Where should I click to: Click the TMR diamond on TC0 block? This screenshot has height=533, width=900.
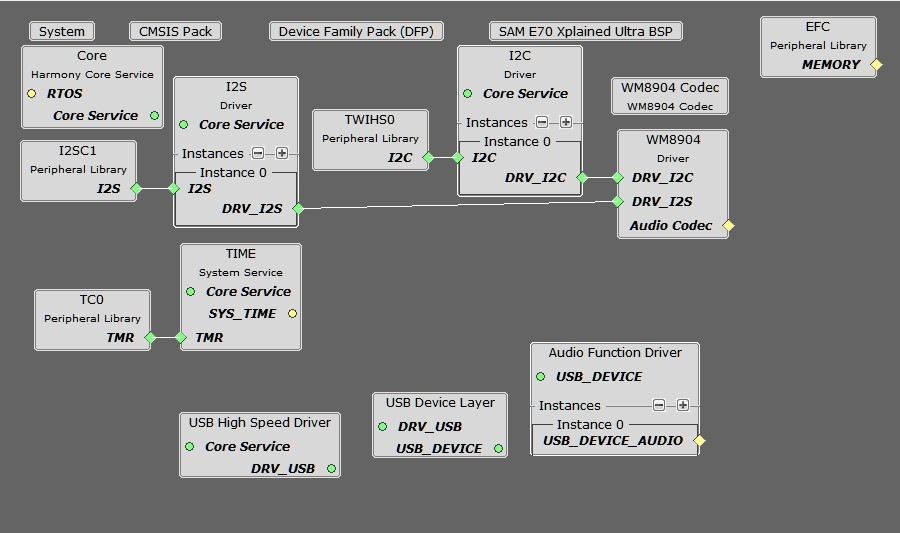[x=150, y=337]
